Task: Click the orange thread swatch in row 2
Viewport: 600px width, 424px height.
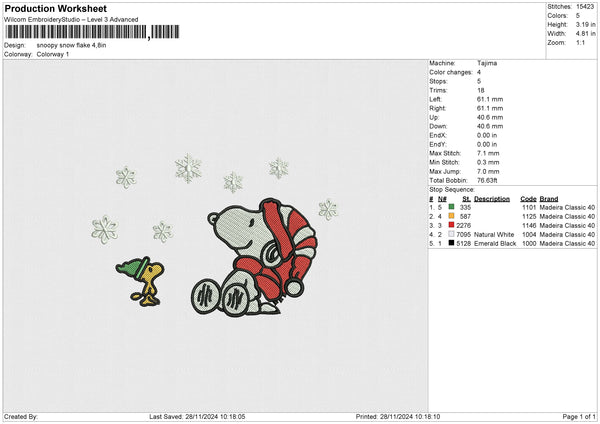Action: pyautogui.click(x=452, y=216)
